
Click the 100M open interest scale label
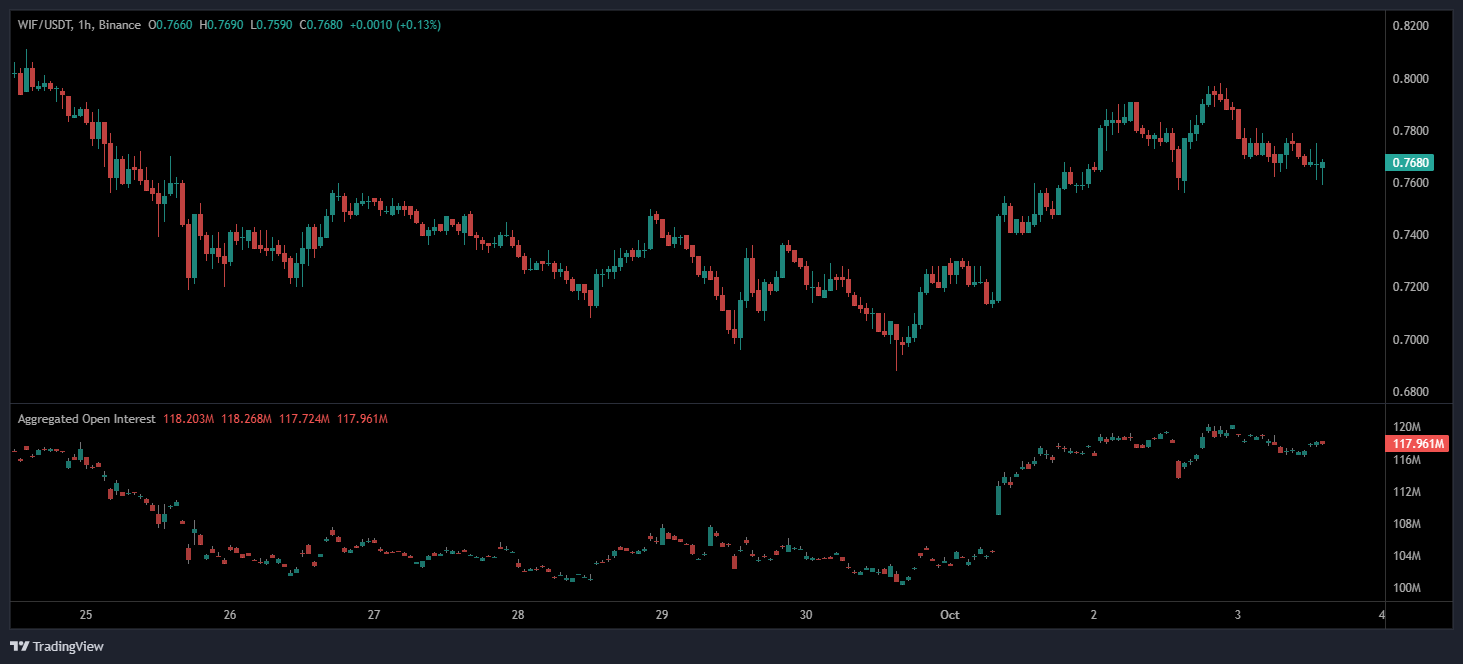[1406, 588]
